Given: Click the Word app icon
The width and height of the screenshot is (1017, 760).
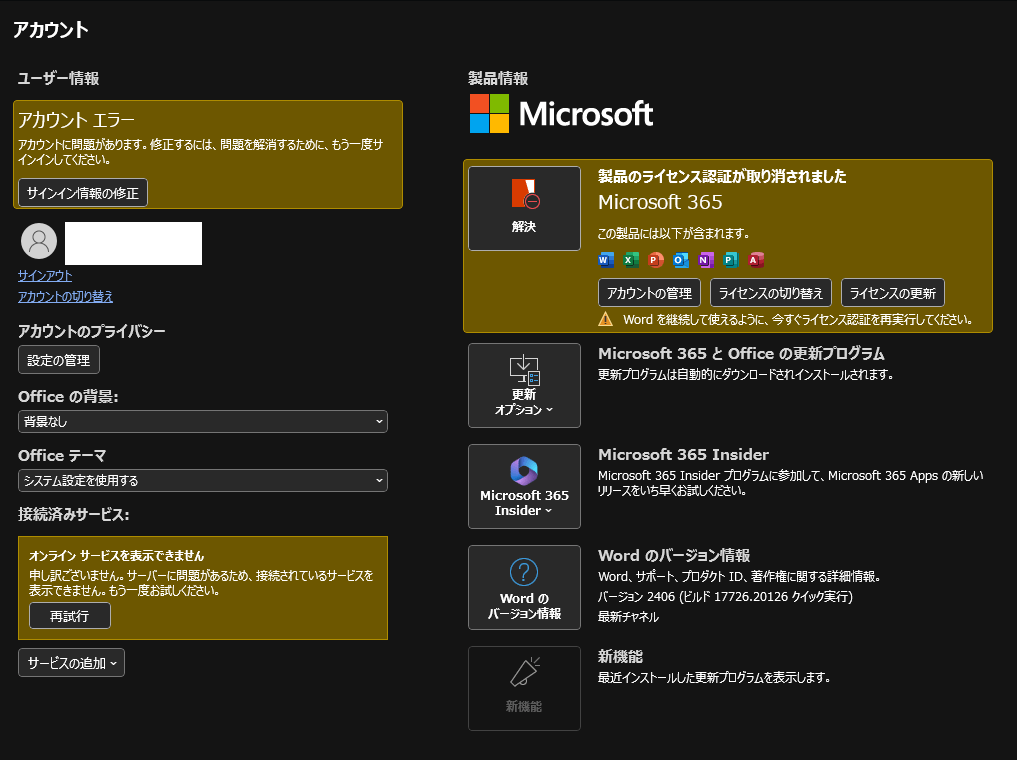Looking at the screenshot, I should click(606, 260).
